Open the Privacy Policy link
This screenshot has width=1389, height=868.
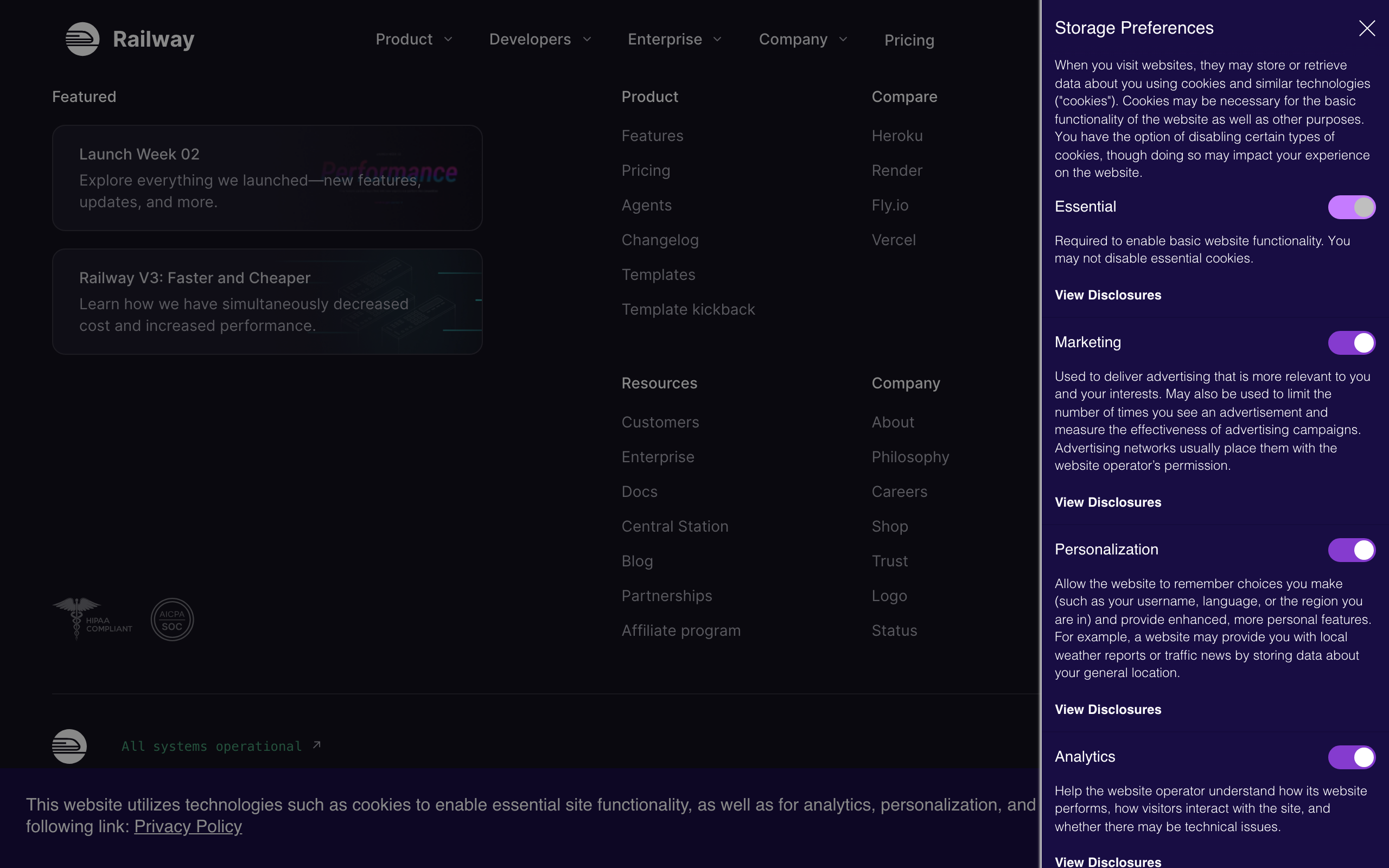188,826
